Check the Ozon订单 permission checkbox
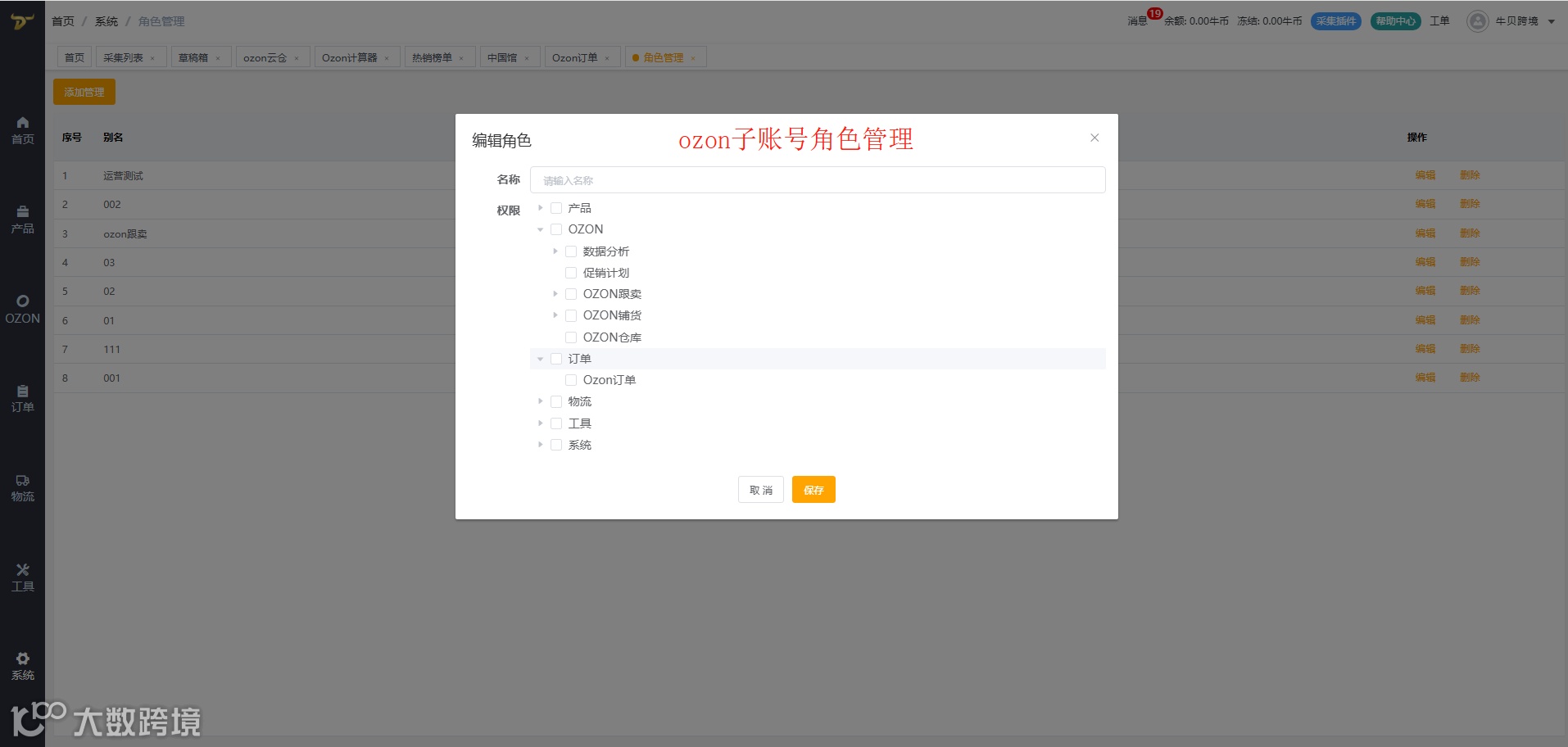Image resolution: width=1568 pixels, height=747 pixels. point(571,380)
